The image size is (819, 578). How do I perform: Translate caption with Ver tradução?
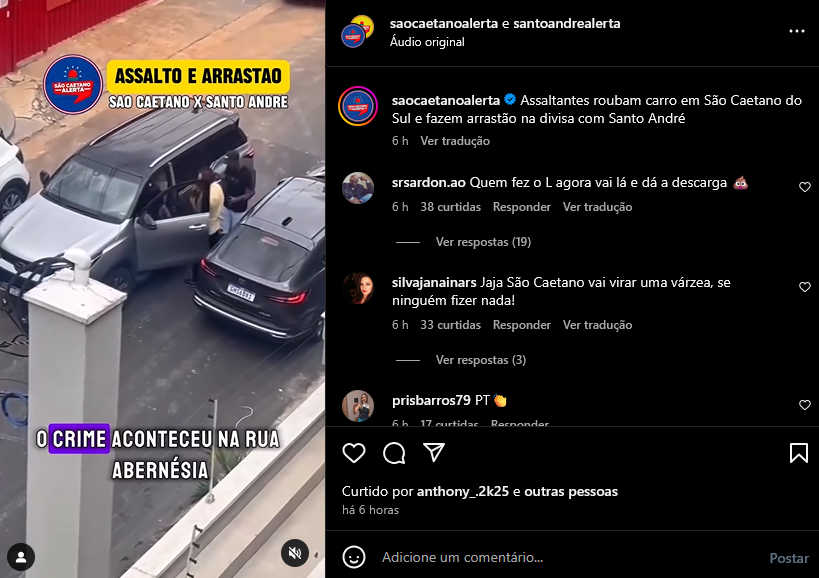pos(455,141)
